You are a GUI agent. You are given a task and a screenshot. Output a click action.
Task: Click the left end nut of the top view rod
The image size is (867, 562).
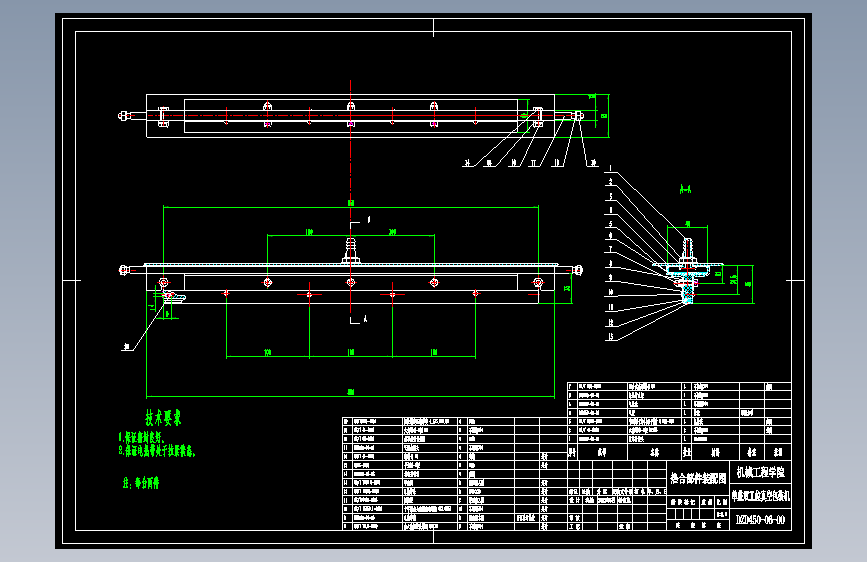[124, 116]
